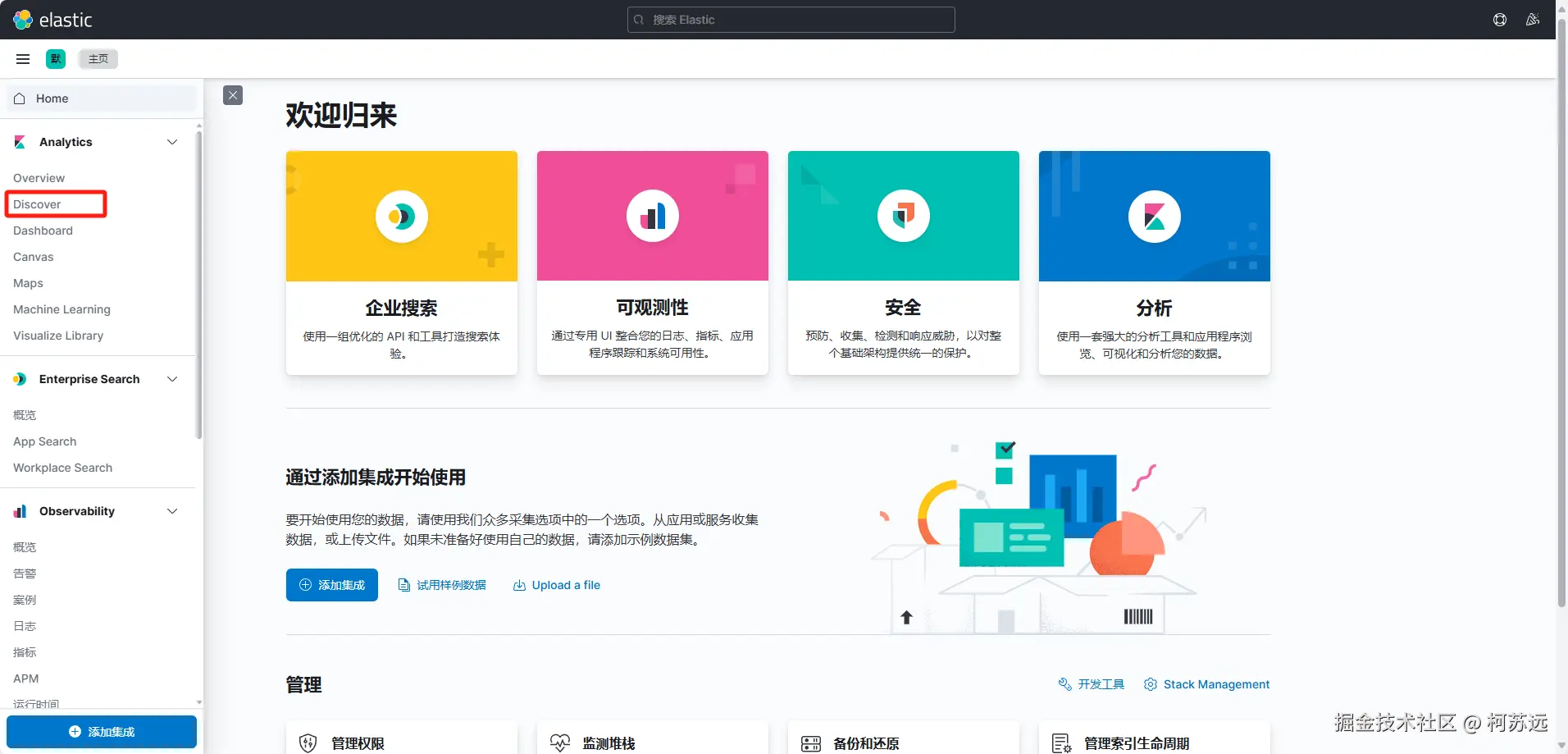The image size is (1568, 754).
Task: Open Analytics Overview
Action: pos(39,178)
